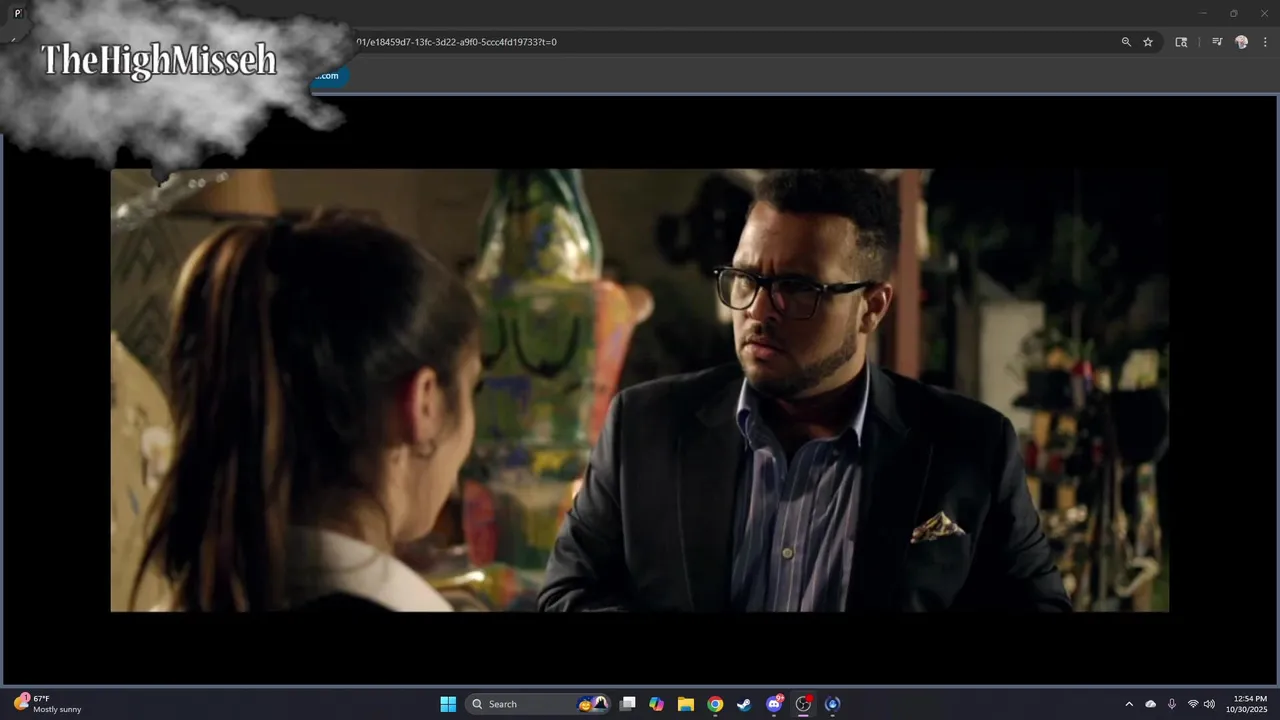Click the video frame to toggle playback
The height and width of the screenshot is (720, 1280).
pyautogui.click(x=639, y=390)
